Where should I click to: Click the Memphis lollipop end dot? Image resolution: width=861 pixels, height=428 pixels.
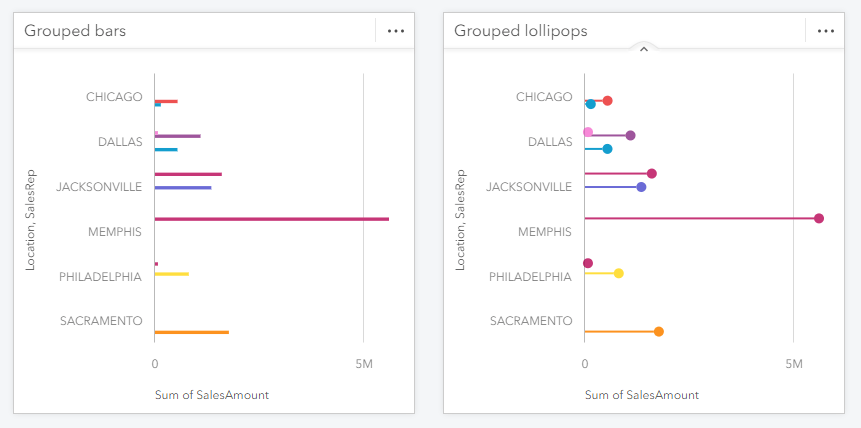tap(818, 218)
